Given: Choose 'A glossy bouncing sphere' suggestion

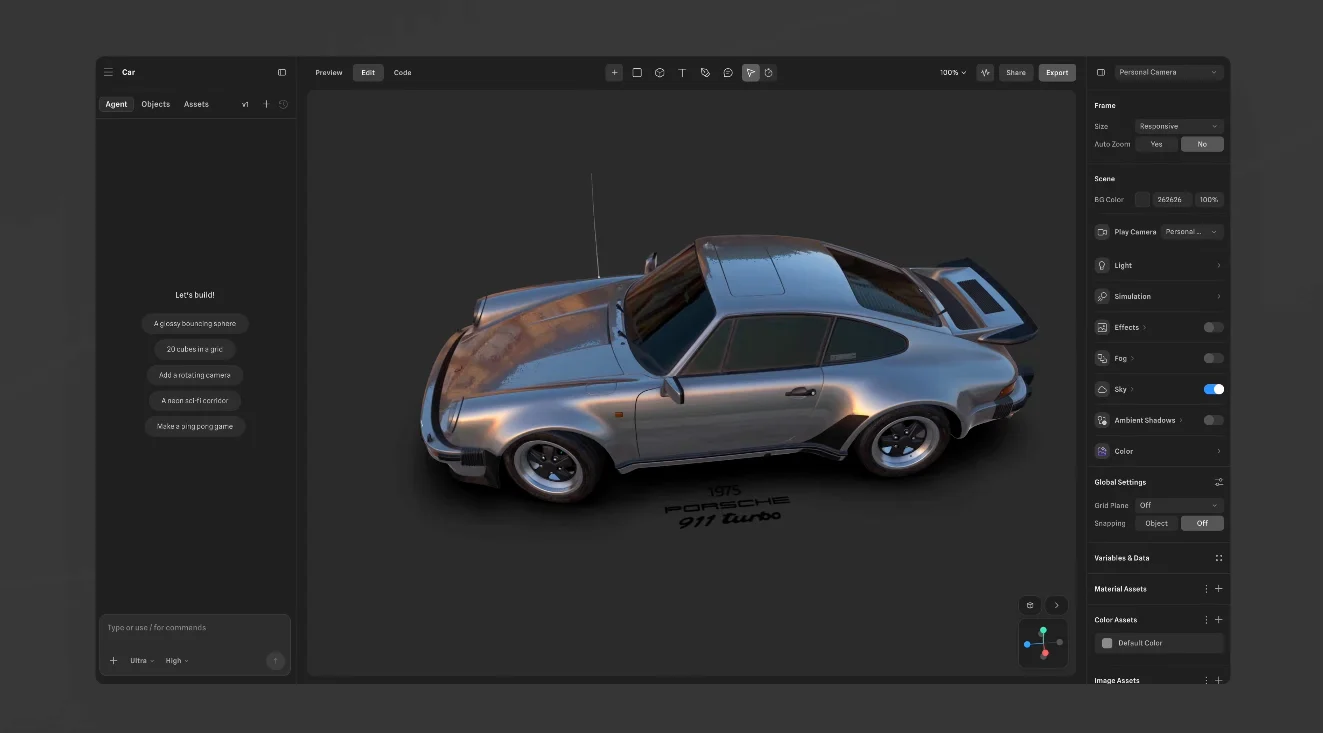Looking at the screenshot, I should (x=195, y=323).
